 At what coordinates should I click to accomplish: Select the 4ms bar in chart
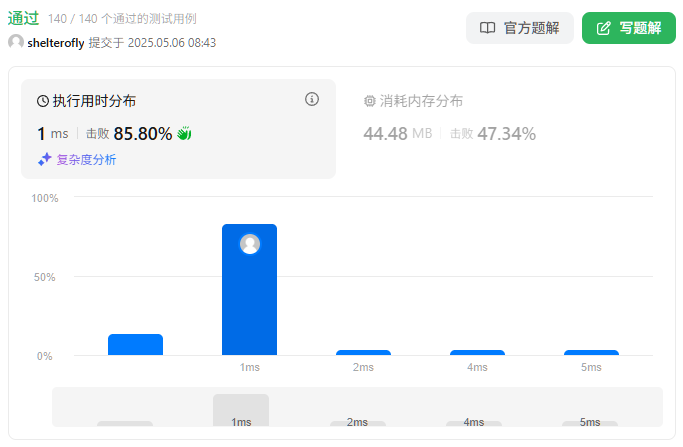tap(477, 352)
